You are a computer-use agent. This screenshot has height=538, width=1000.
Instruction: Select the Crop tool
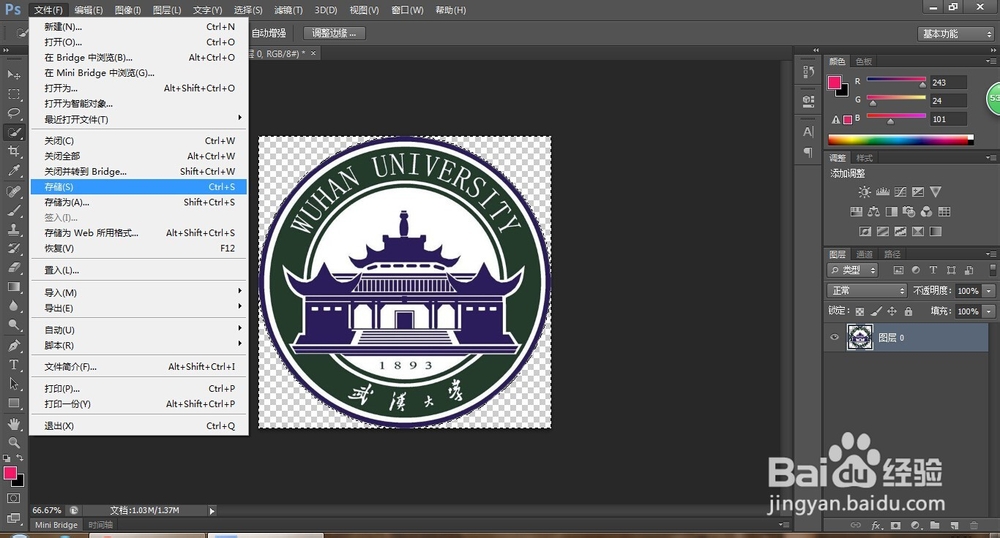pyautogui.click(x=13, y=152)
